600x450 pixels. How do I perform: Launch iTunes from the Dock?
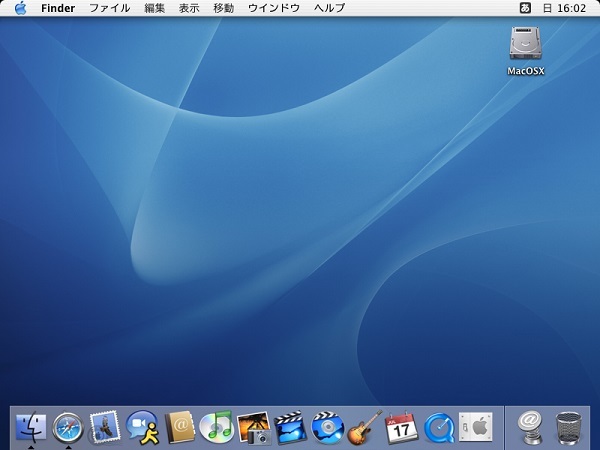(216, 426)
